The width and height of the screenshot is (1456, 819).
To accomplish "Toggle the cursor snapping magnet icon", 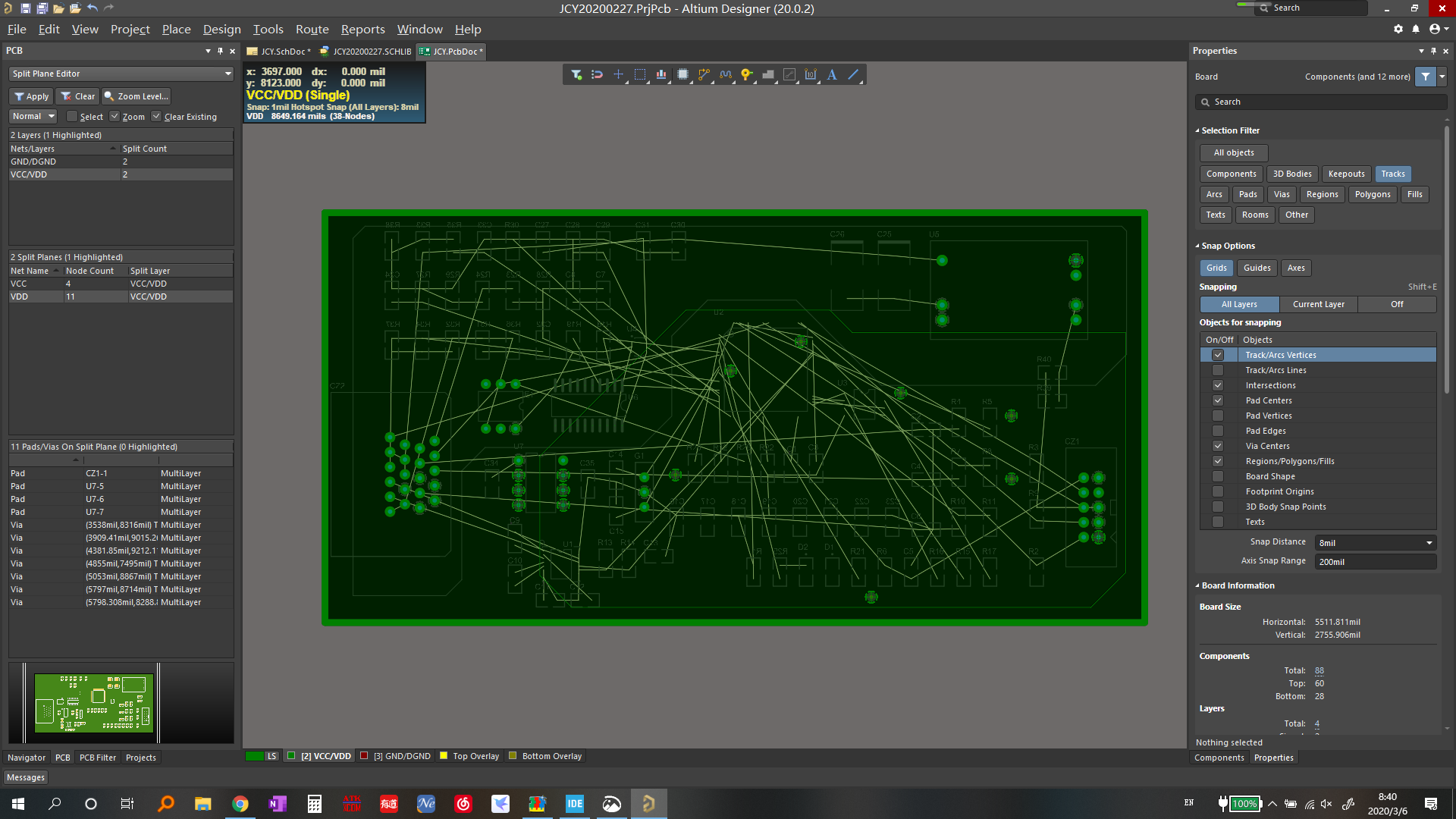I will tap(597, 74).
